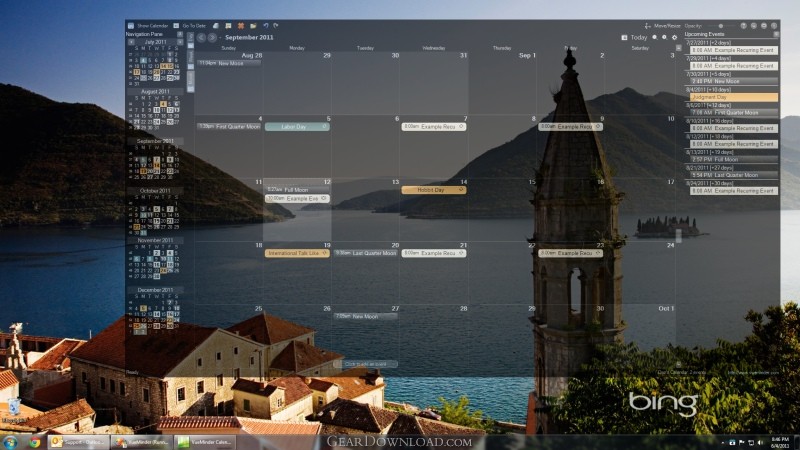Select 5:54 PM Last Quarter Moon upcoming event
This screenshot has height=450, width=800.
(734, 175)
